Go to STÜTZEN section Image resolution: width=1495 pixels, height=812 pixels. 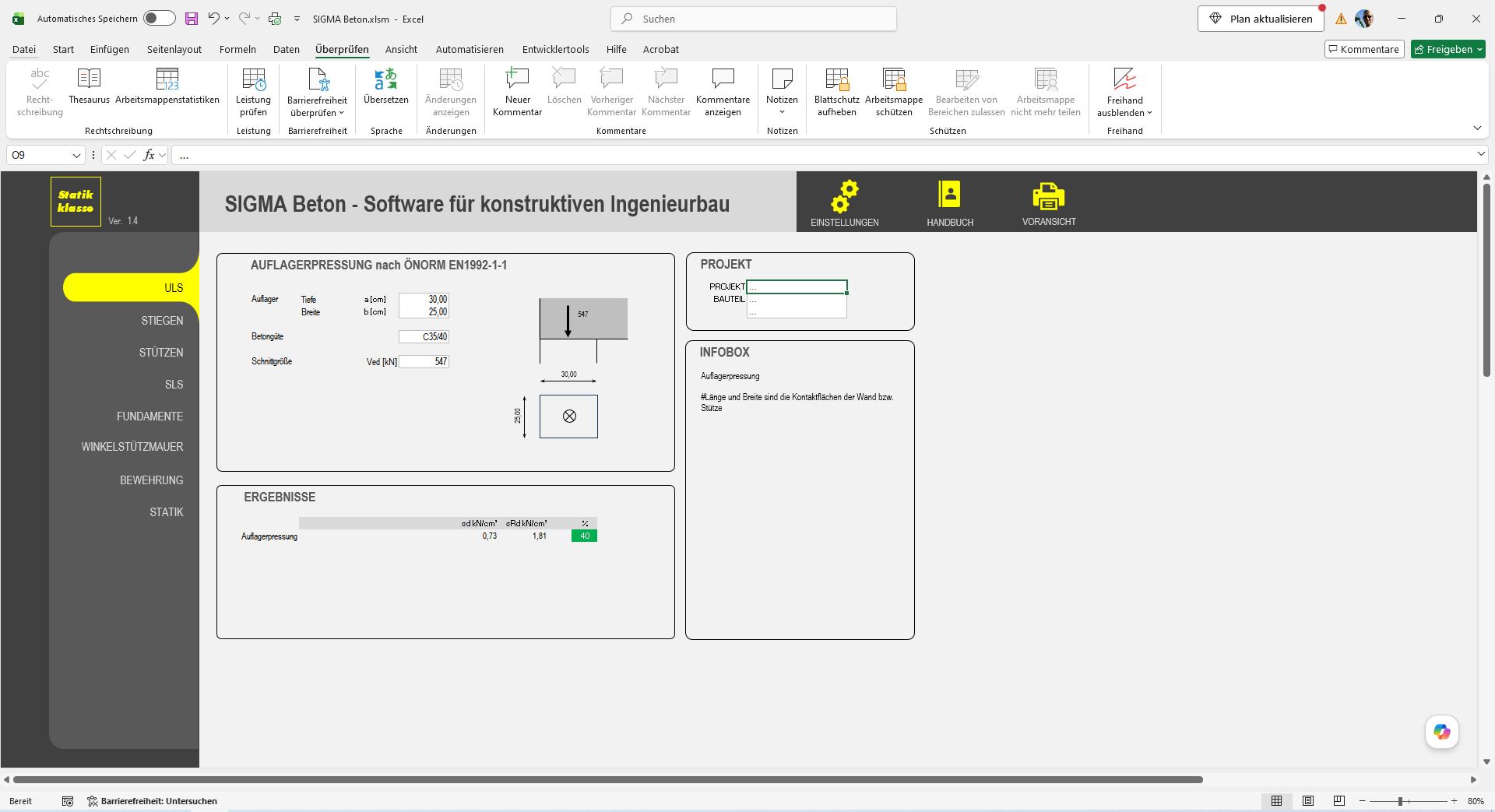click(x=161, y=353)
